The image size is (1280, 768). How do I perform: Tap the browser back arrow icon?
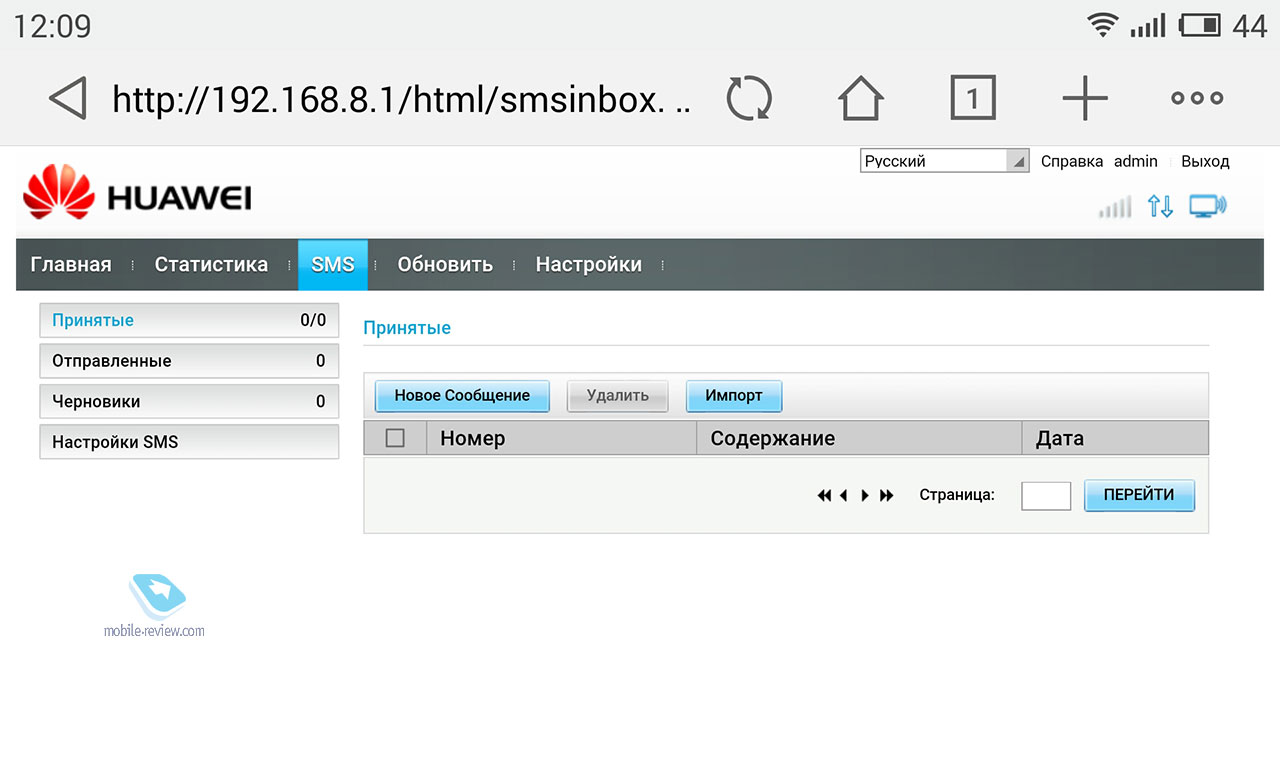point(68,98)
